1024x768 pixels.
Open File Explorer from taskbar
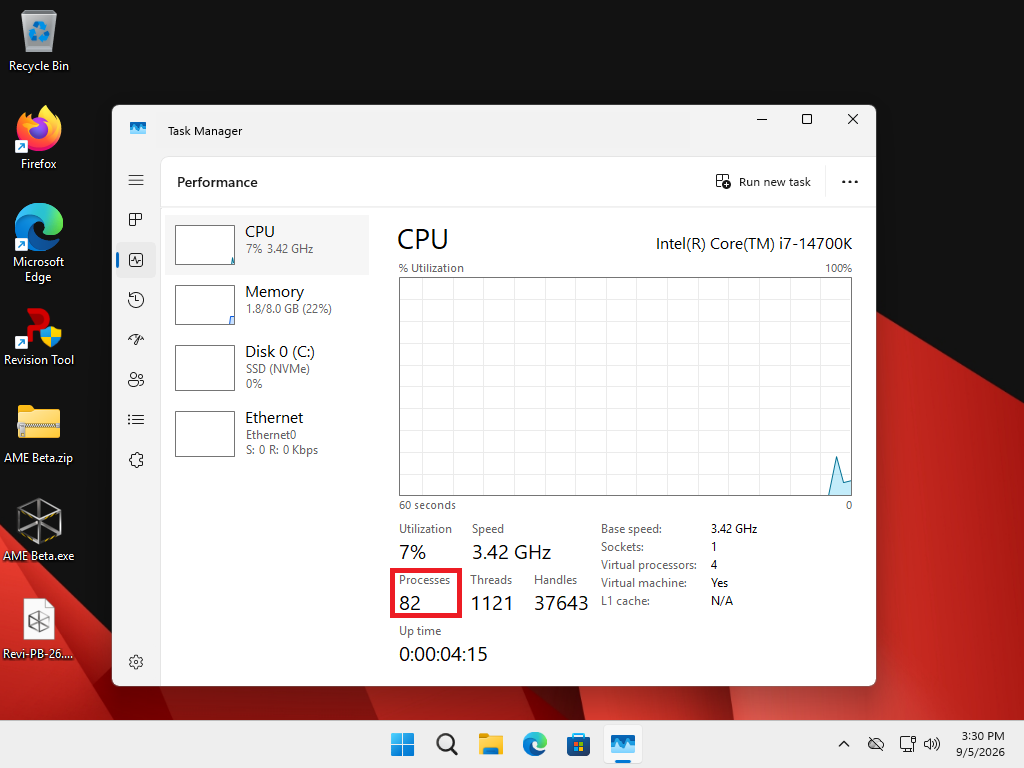coord(490,744)
